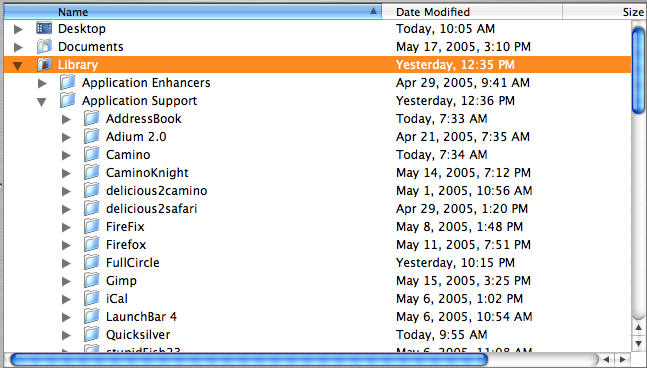Expand the delicious2camino folder
This screenshot has width=647, height=368.
66,191
